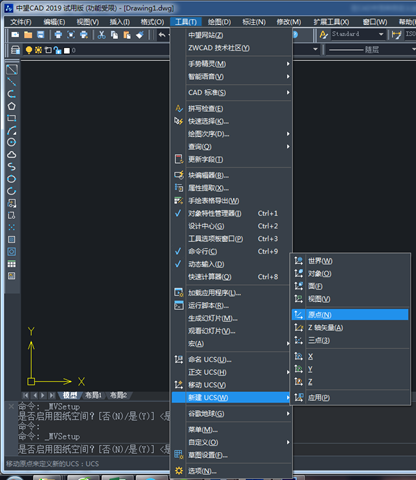Open the Layer Properties Manager icon
416x480 pixels.
pos(15,50)
